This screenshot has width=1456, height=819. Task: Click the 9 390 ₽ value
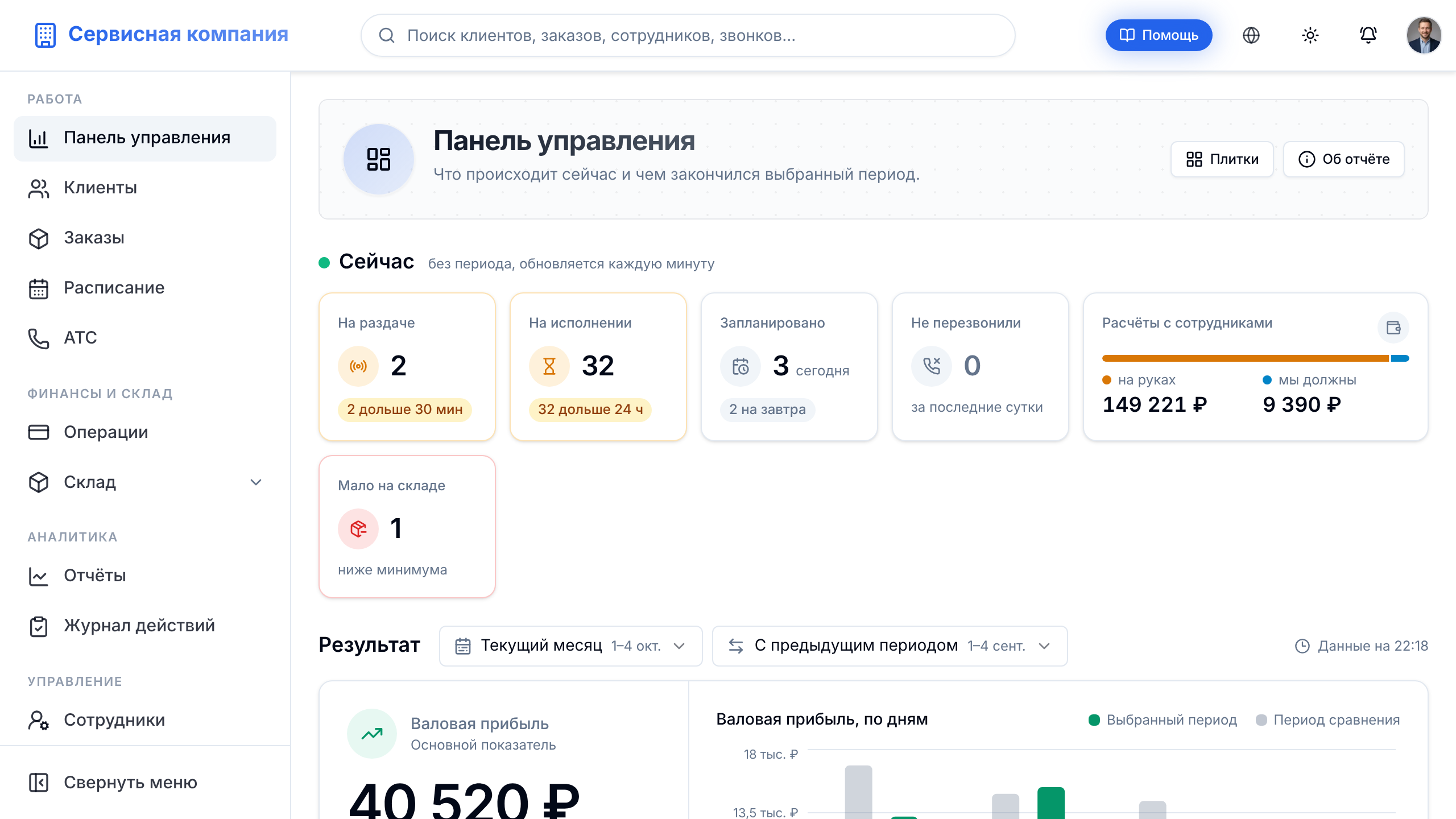pos(1301,404)
